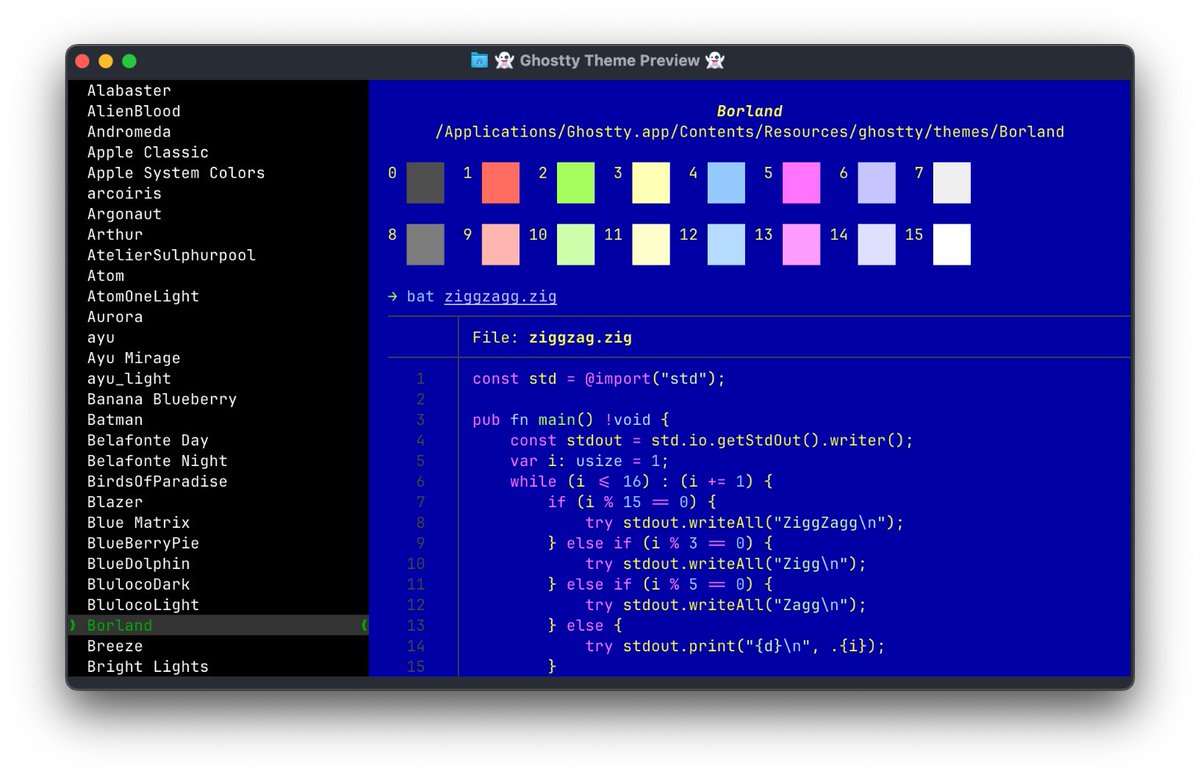This screenshot has height=777, width=1200.
Task: Select the Blazer theme
Action: pos(115,502)
